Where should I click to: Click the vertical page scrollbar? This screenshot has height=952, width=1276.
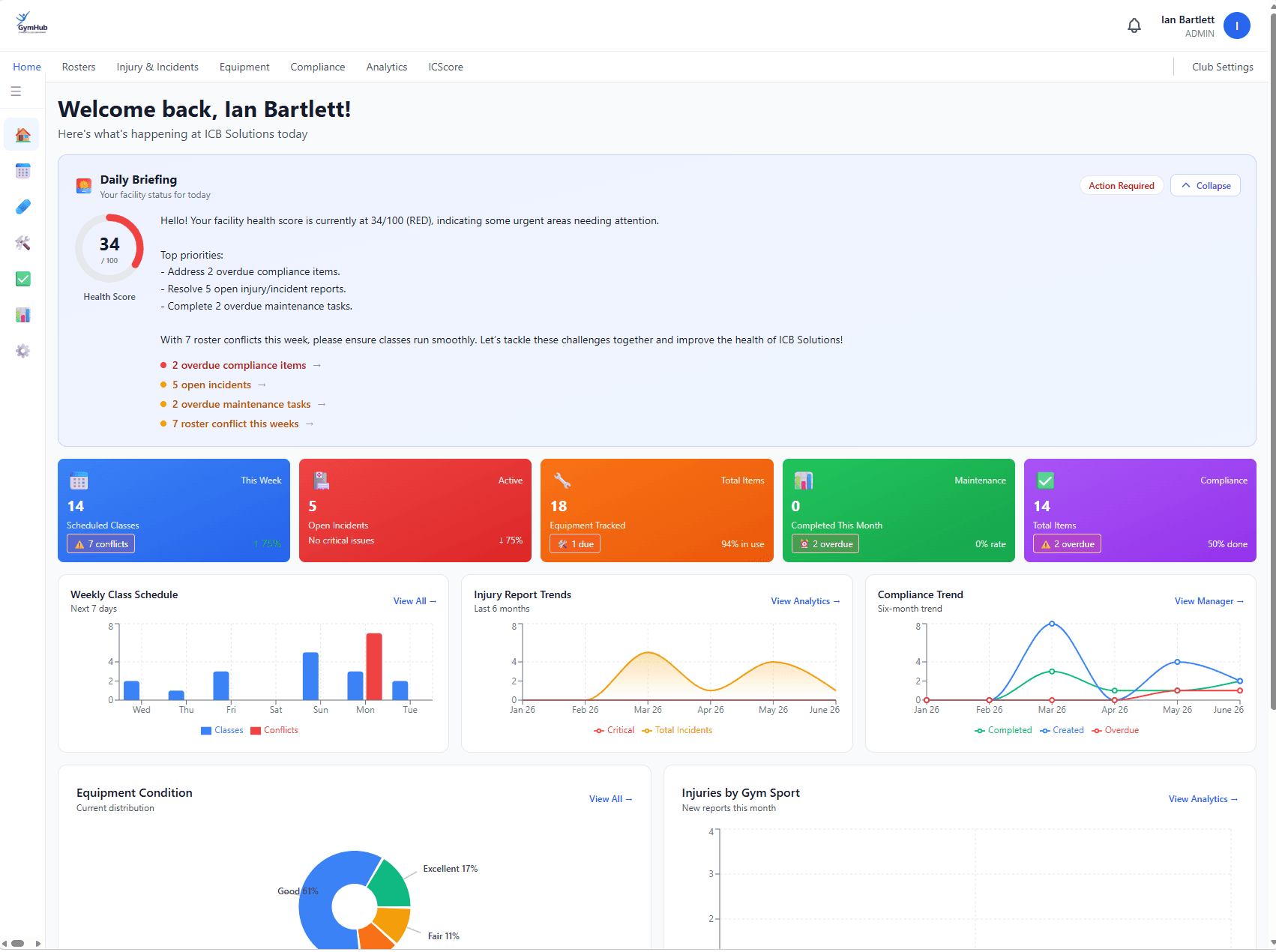pos(1272,360)
